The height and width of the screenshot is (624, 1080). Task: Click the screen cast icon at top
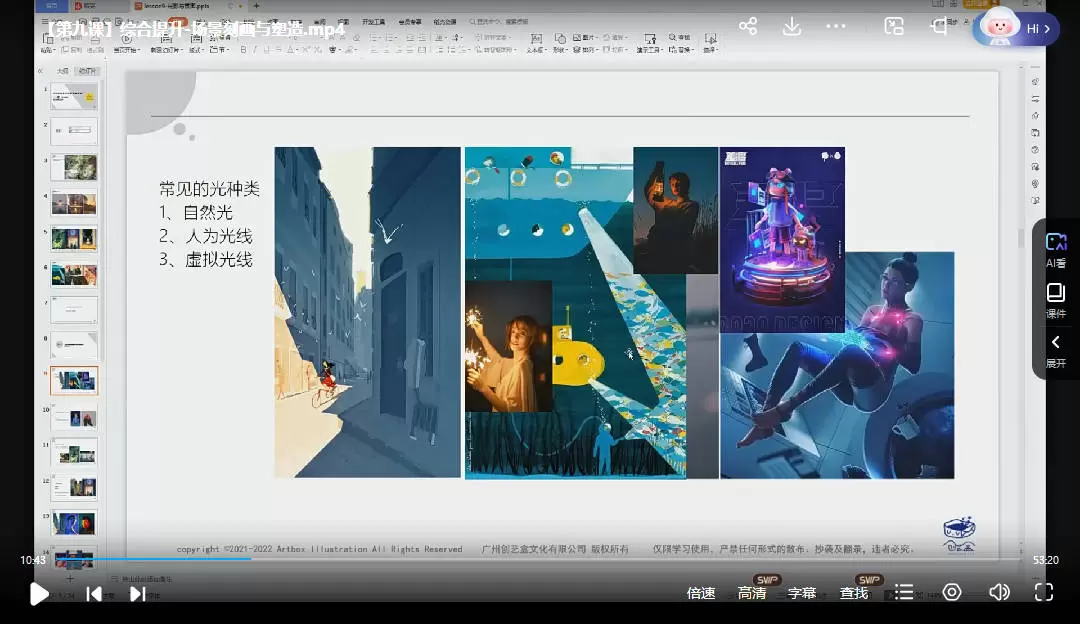click(x=938, y=27)
